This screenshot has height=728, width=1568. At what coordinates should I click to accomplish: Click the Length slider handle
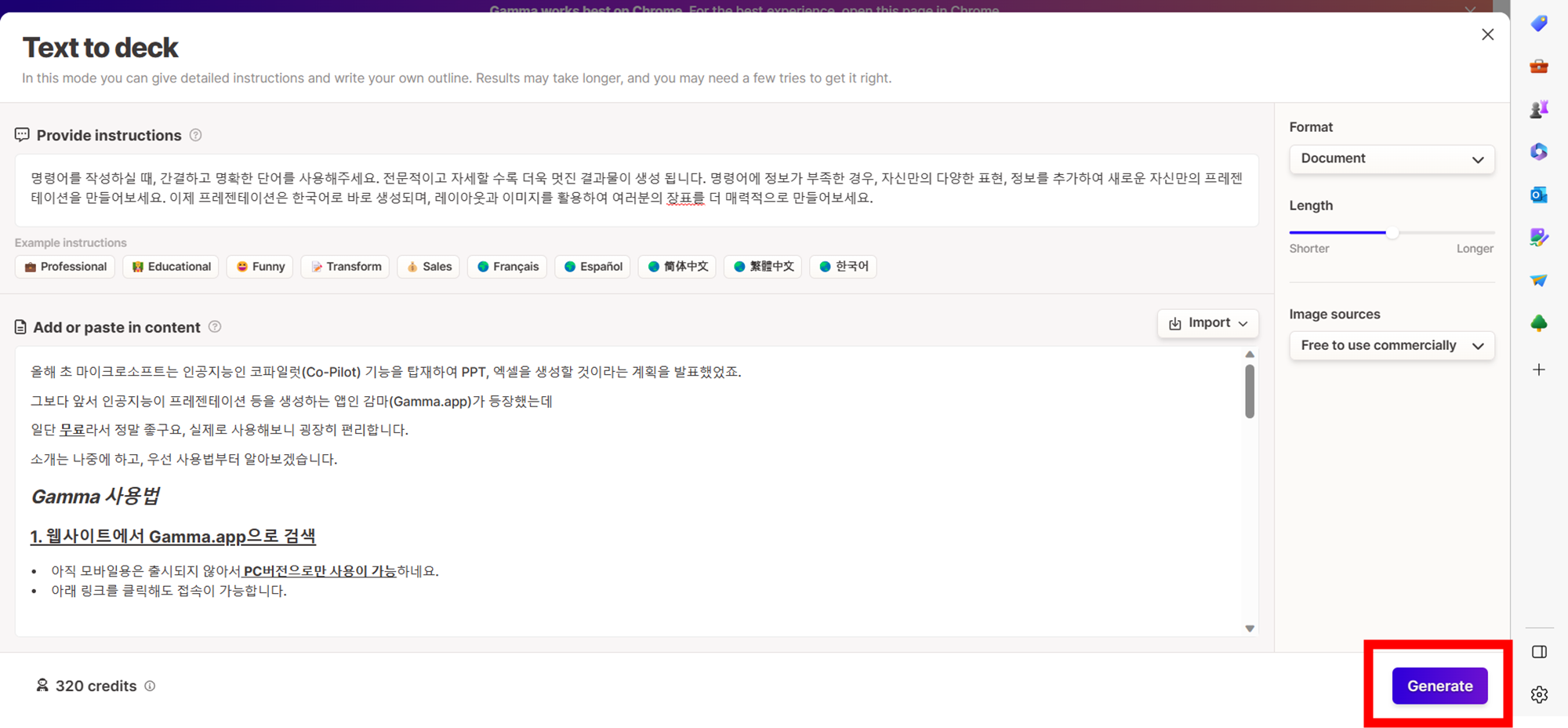click(1392, 232)
